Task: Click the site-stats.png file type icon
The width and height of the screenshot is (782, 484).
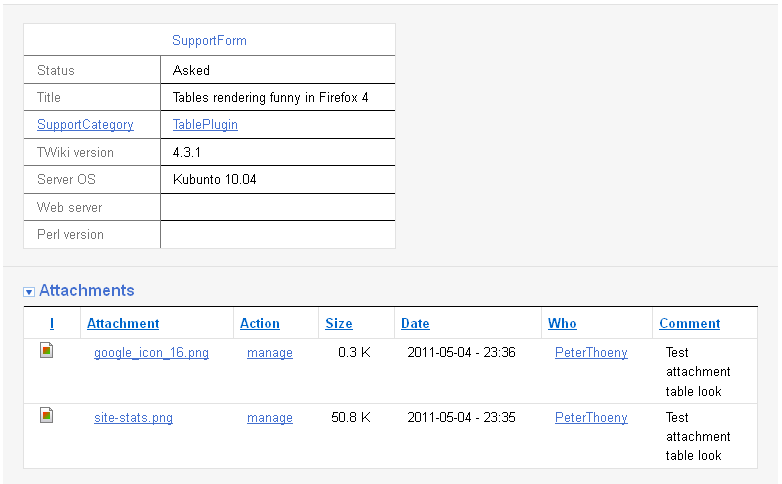Action: coord(46,414)
